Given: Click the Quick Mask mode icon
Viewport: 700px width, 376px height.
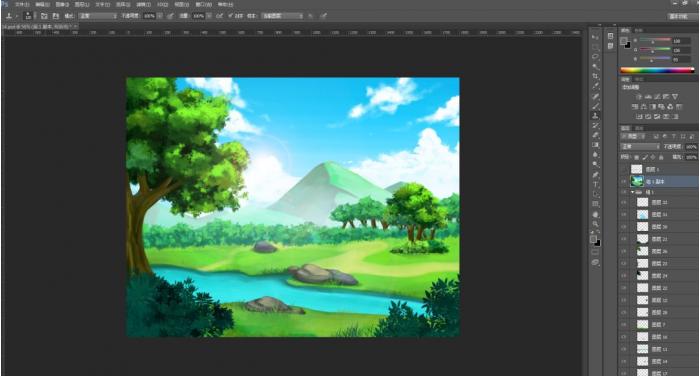Looking at the screenshot, I should 595,252.
